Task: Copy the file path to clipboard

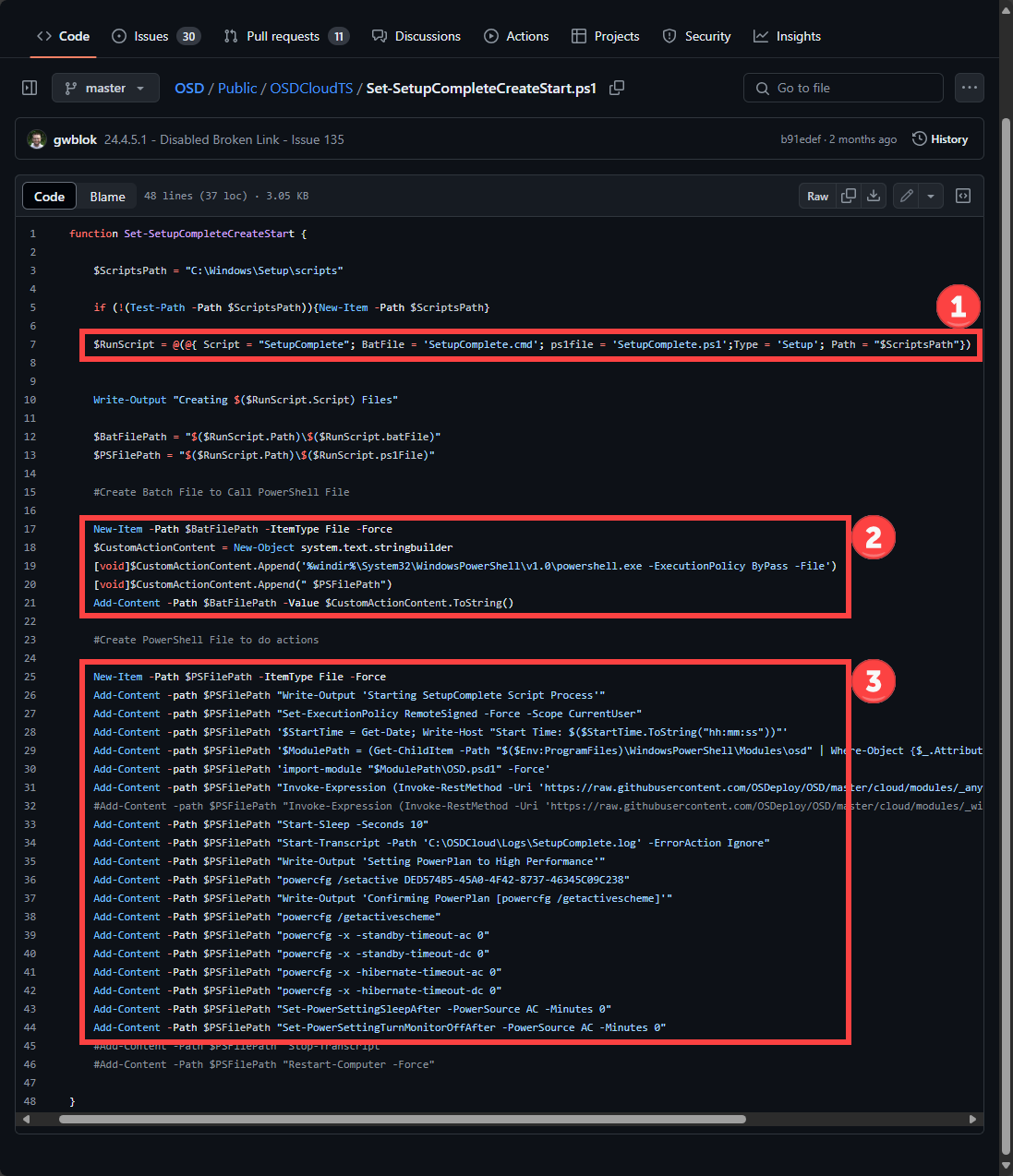Action: [x=617, y=88]
